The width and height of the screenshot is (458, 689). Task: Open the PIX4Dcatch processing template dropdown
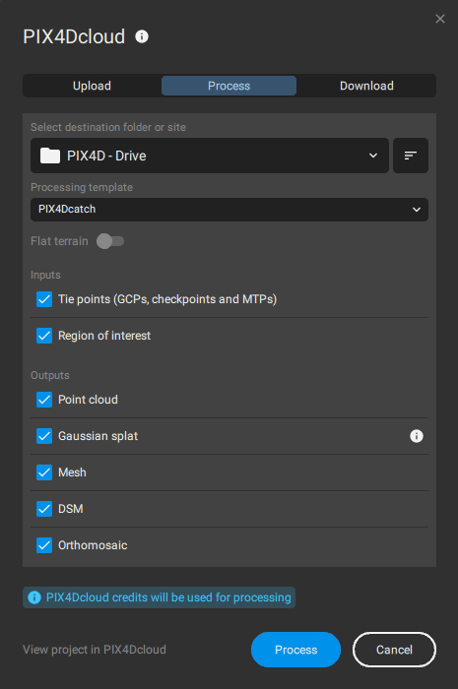(x=229, y=209)
